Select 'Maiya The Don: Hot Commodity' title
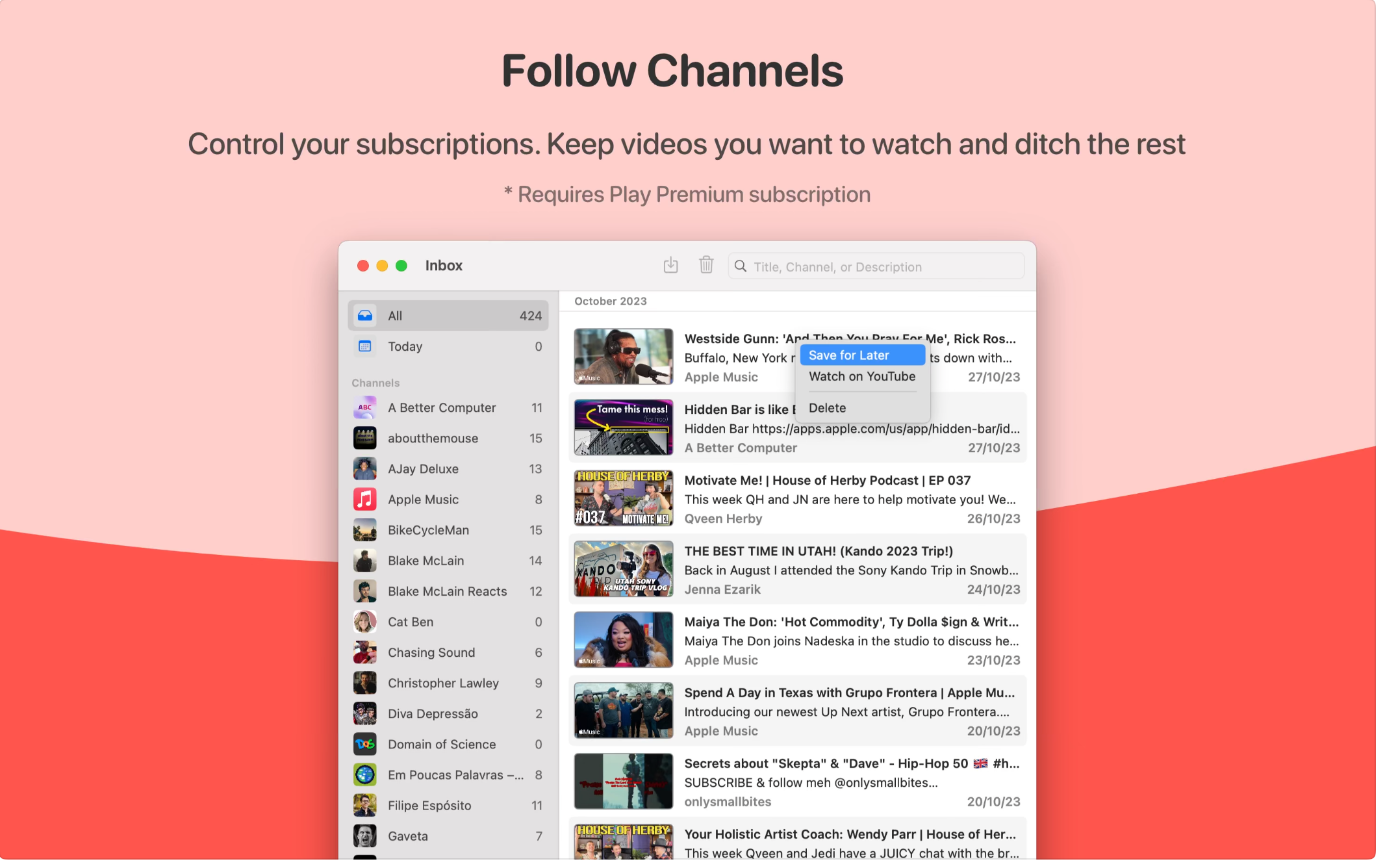 point(852,622)
